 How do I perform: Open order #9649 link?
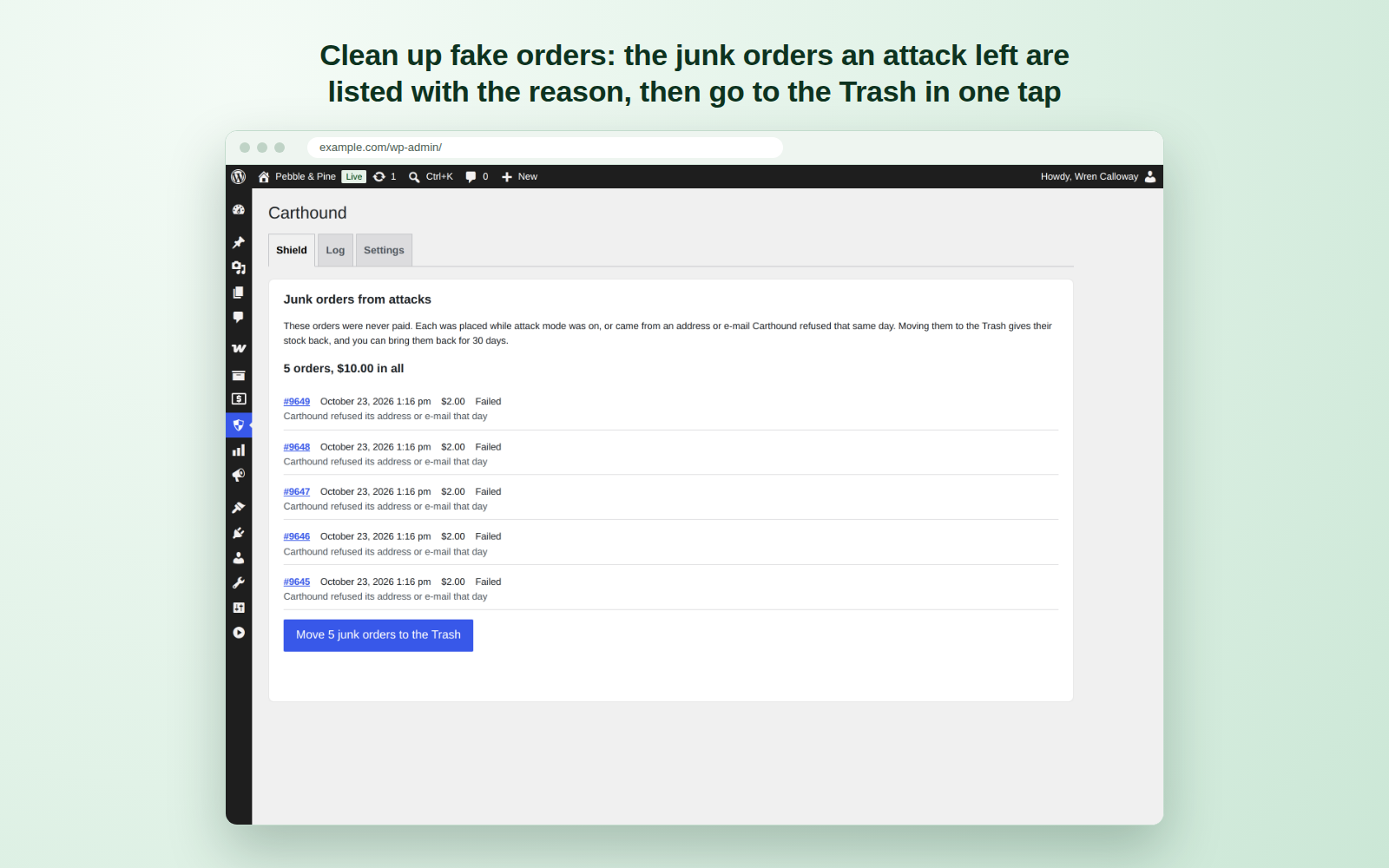click(297, 402)
